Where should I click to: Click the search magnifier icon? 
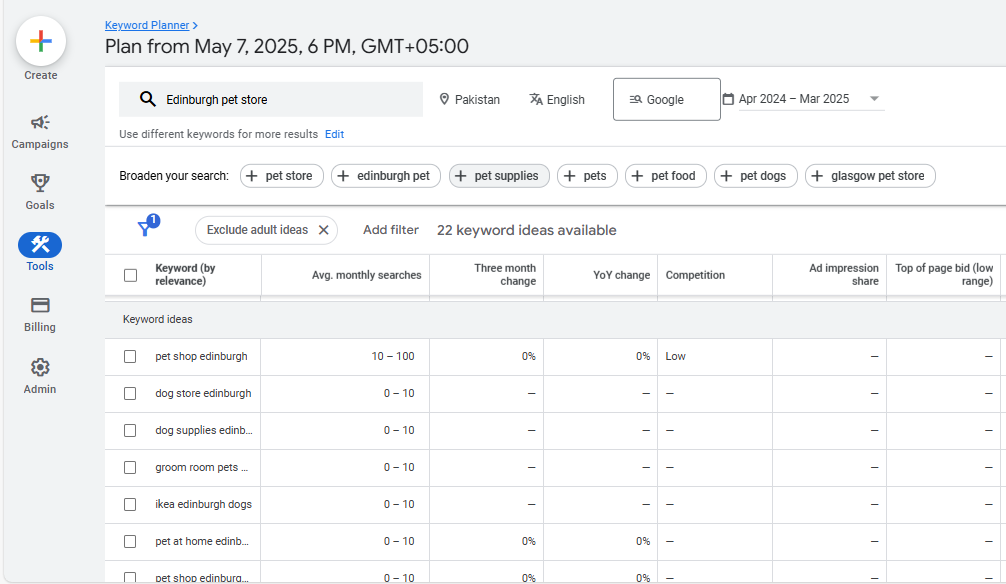click(x=148, y=99)
